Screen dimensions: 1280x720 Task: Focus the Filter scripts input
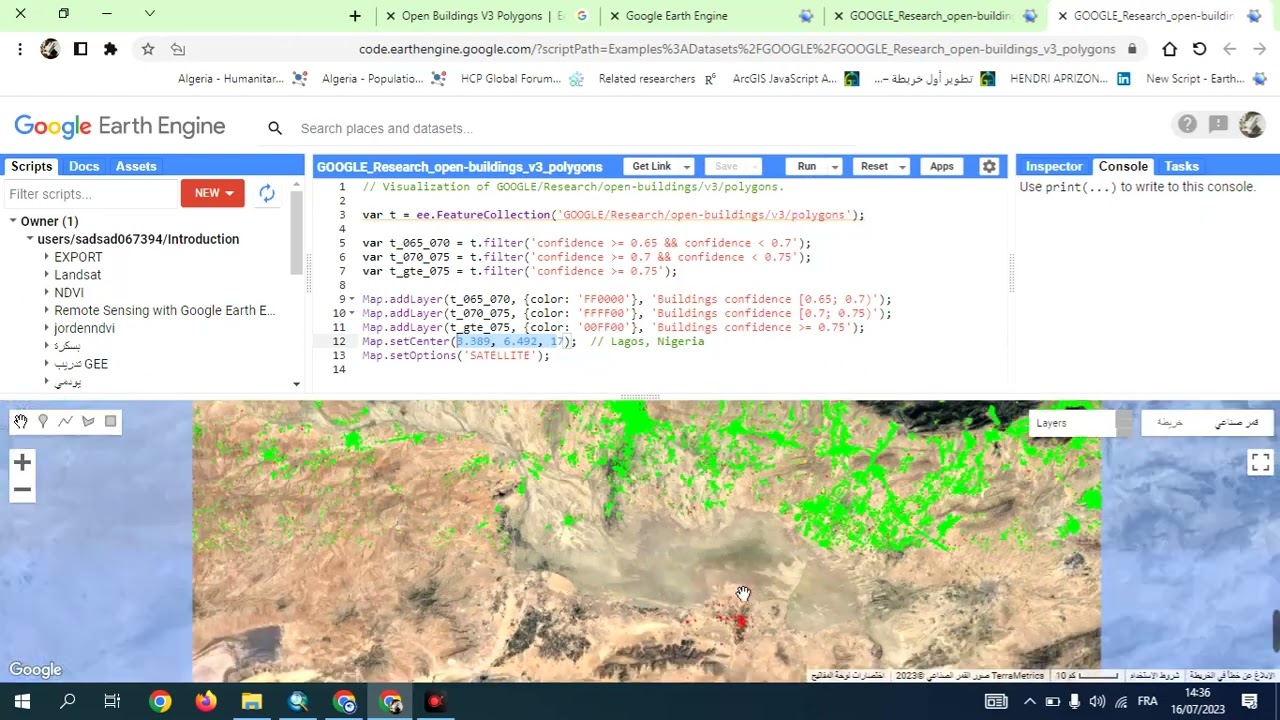91,194
